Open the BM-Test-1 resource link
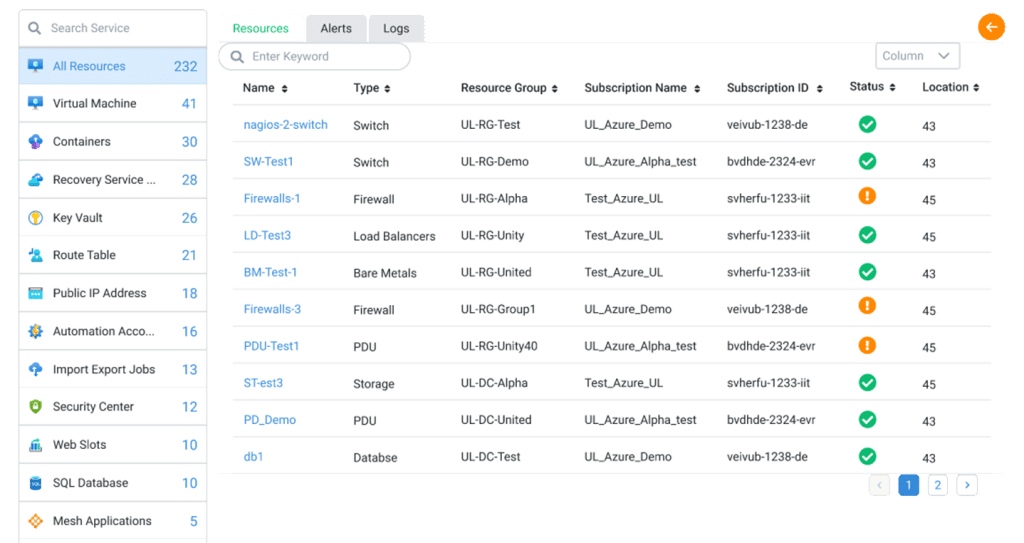This screenshot has width=1024, height=543. click(x=270, y=272)
